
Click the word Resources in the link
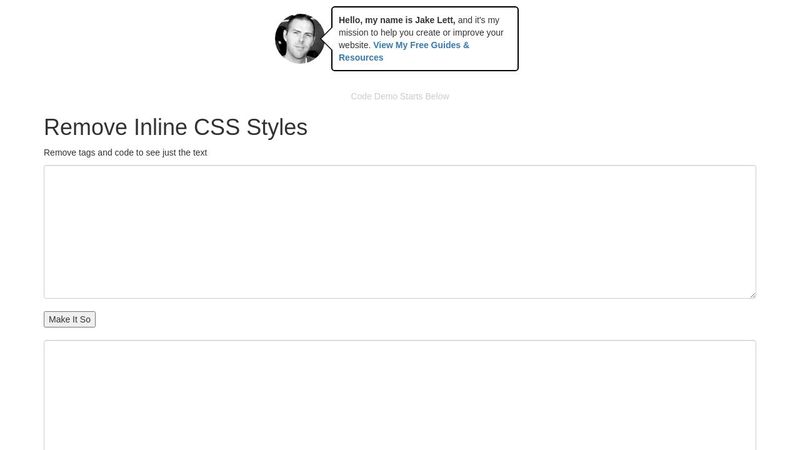coord(361,58)
